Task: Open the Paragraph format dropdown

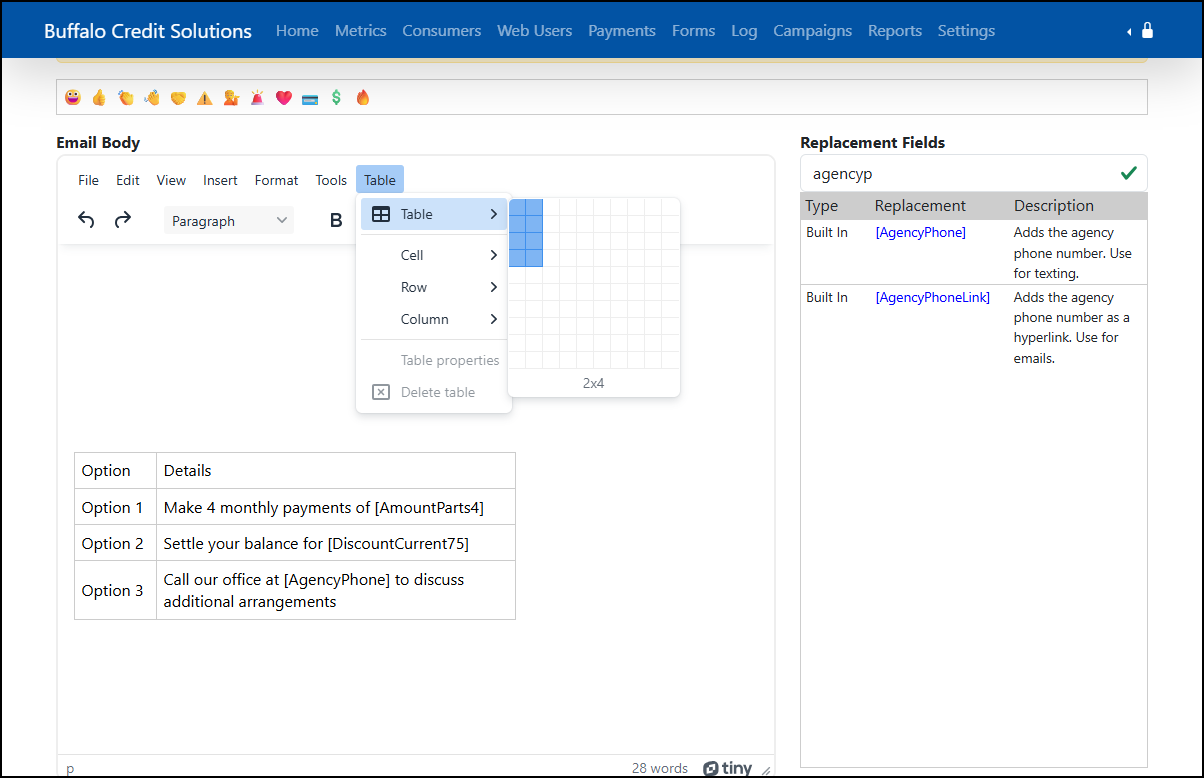Action: (x=229, y=220)
